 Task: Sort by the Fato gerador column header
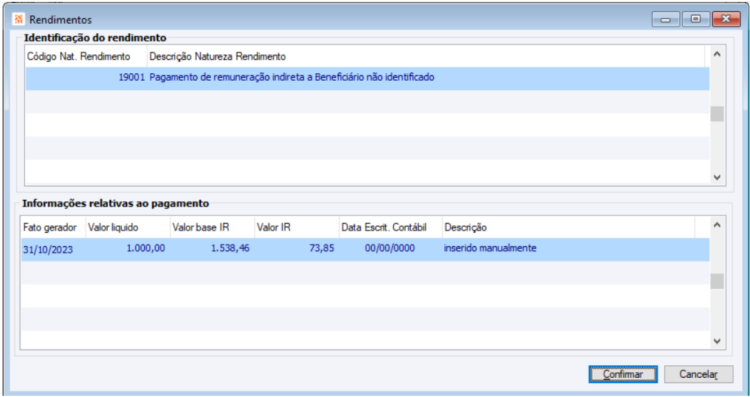[53, 227]
